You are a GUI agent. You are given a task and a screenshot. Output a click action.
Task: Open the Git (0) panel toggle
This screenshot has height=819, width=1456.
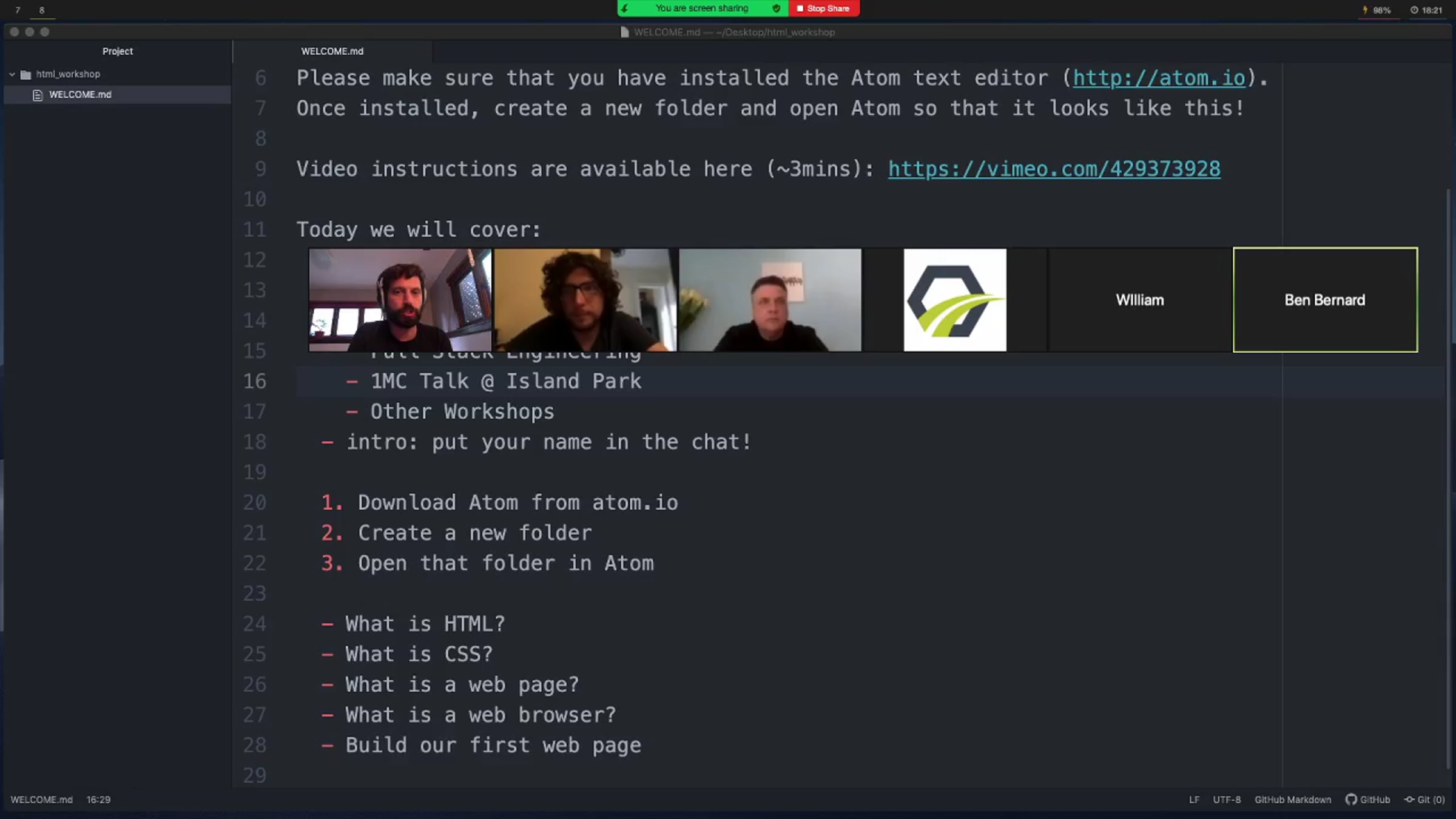coord(1424,800)
